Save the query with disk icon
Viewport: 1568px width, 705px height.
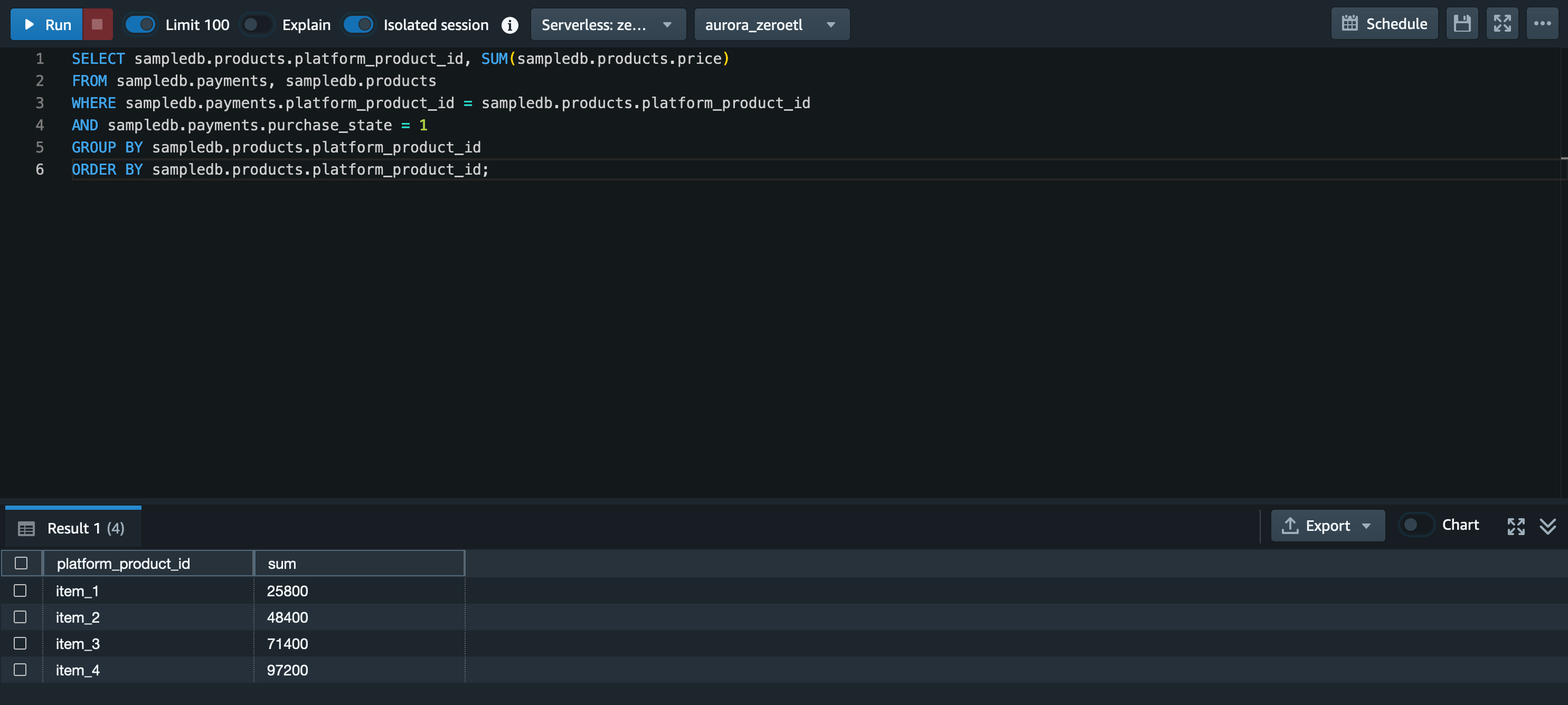(1462, 24)
